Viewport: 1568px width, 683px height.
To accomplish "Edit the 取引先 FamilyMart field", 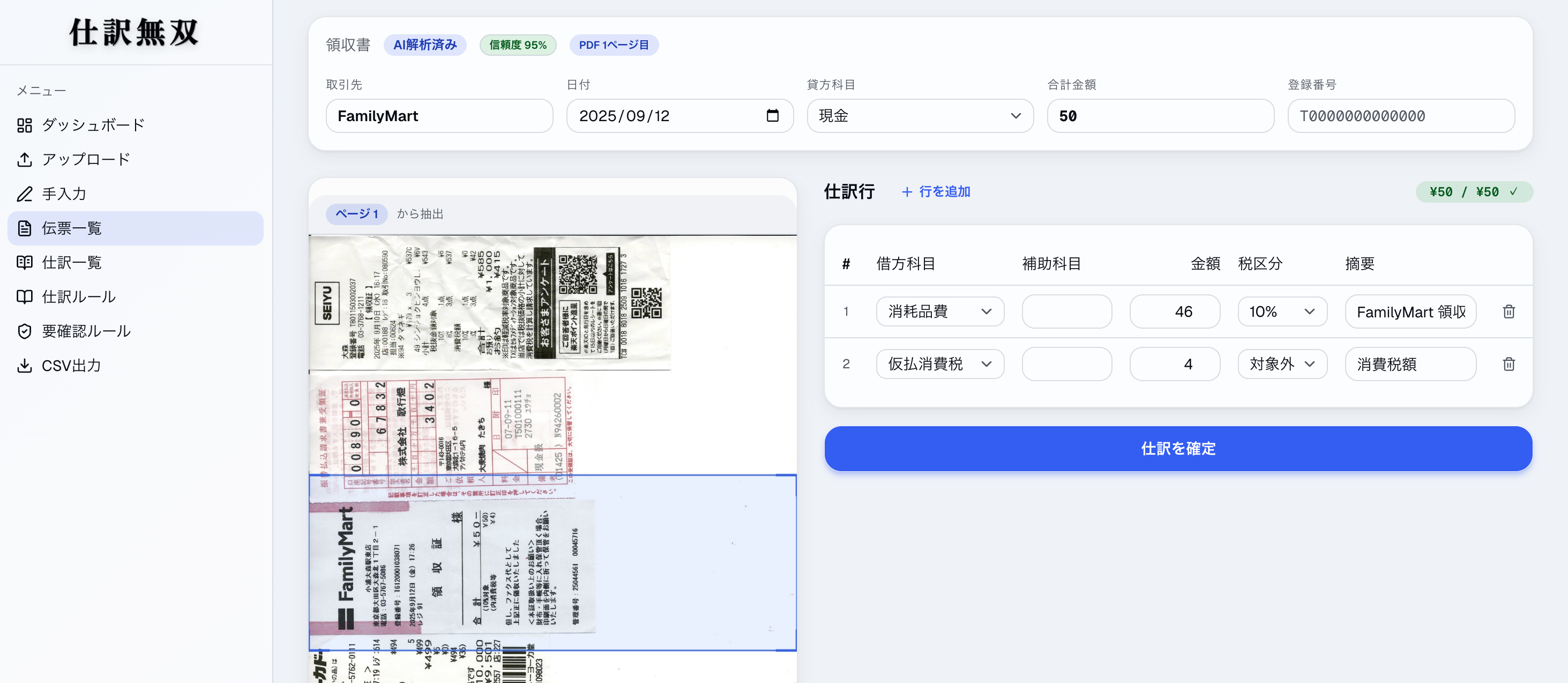I will click(439, 116).
